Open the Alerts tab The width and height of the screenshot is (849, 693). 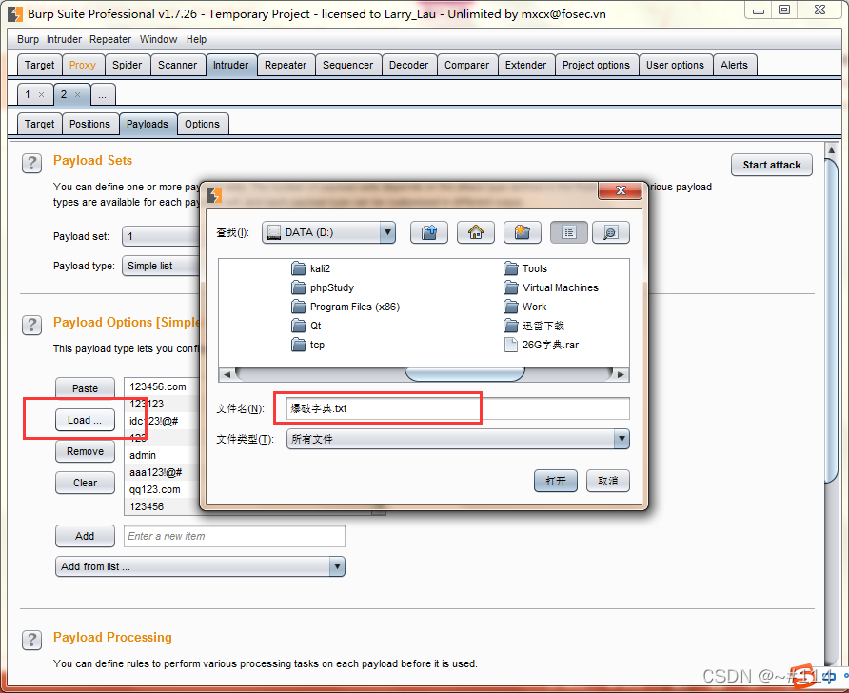click(734, 66)
